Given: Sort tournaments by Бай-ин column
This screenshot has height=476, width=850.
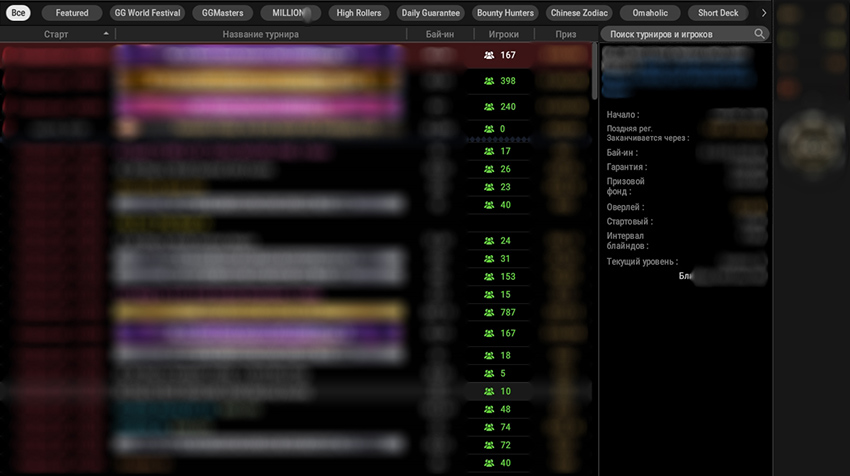Looking at the screenshot, I should (x=439, y=34).
